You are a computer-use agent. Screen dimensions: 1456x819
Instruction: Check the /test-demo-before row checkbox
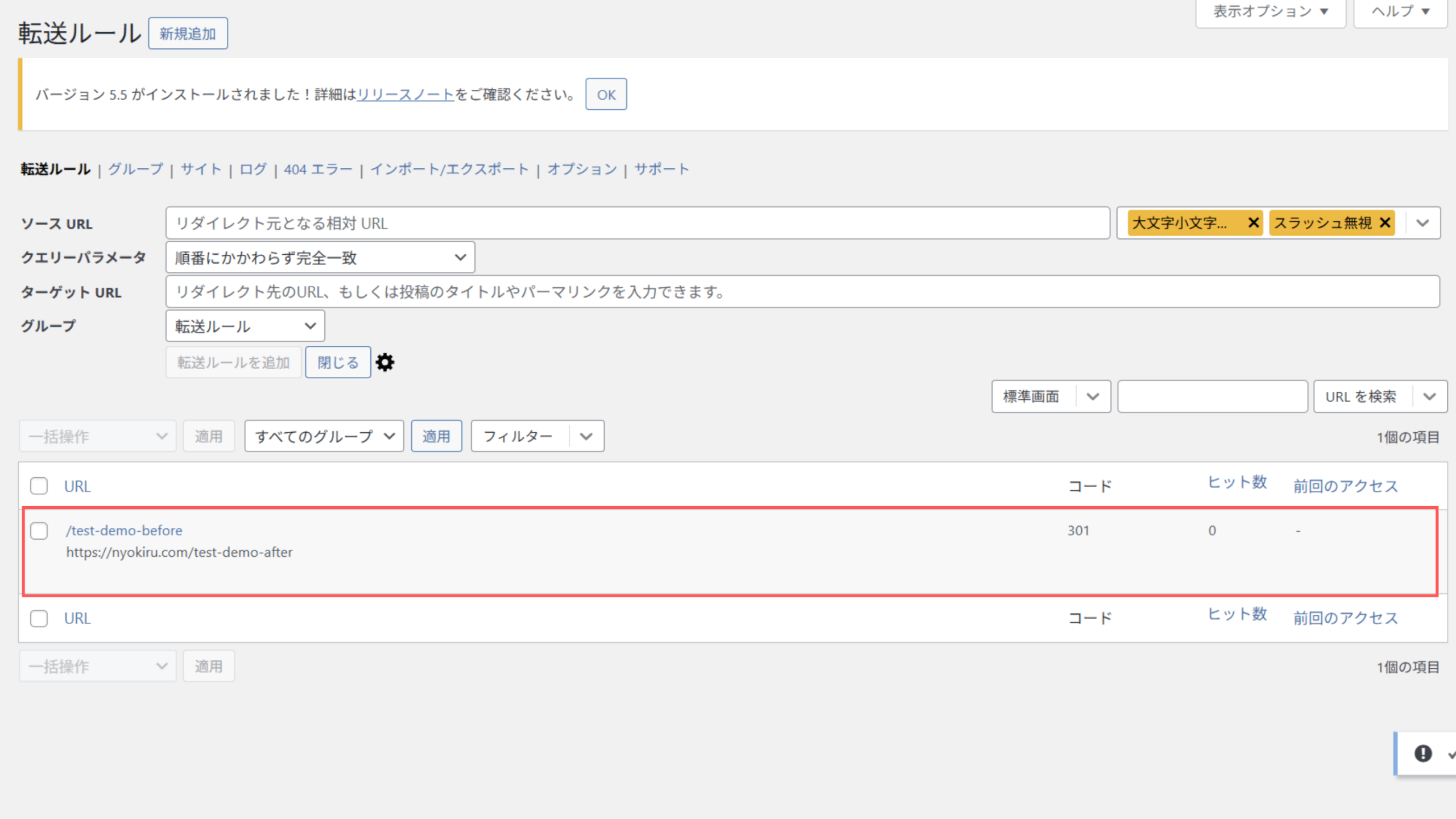39,531
